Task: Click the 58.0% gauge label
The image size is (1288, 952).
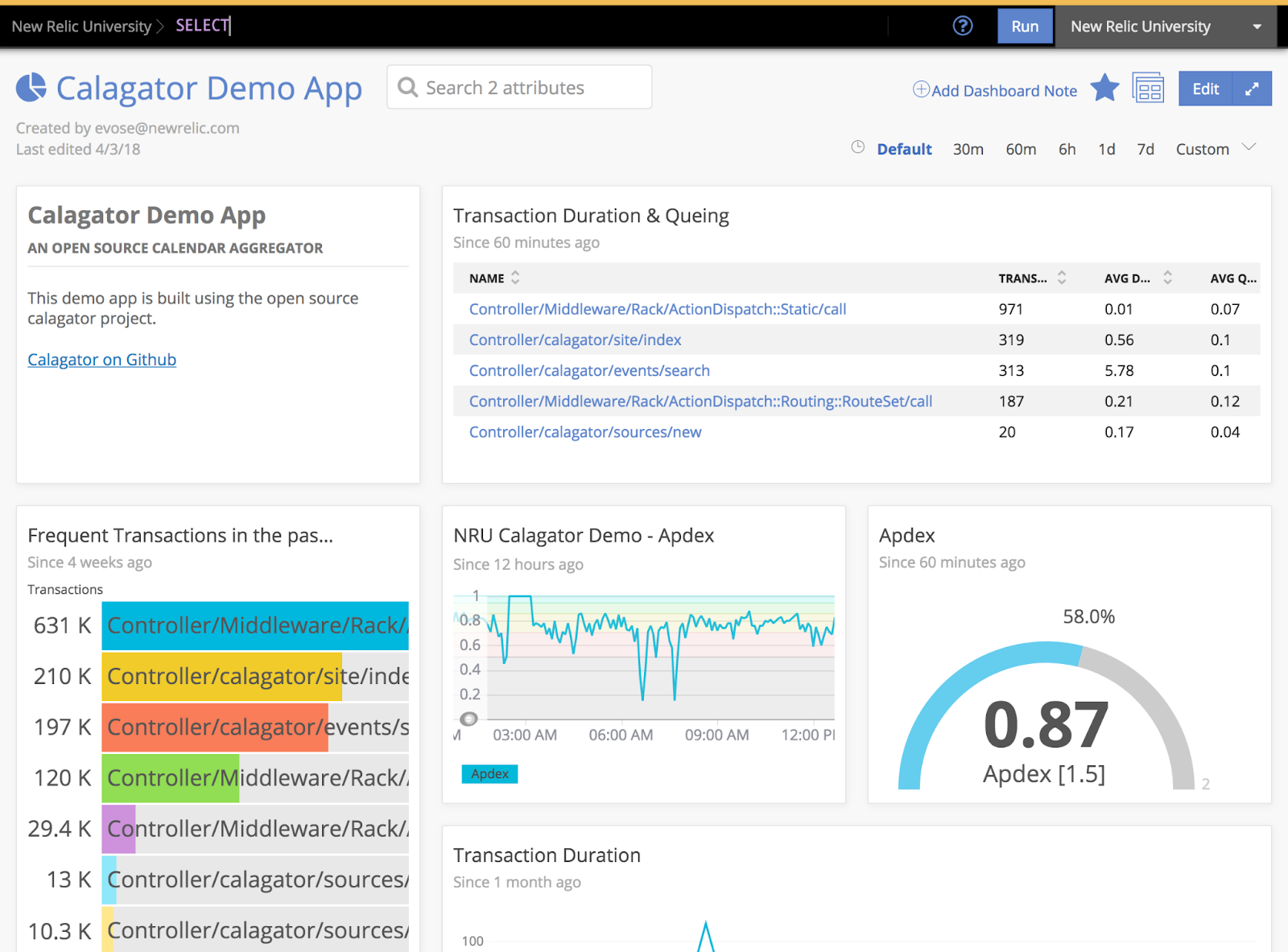Action: [1088, 616]
